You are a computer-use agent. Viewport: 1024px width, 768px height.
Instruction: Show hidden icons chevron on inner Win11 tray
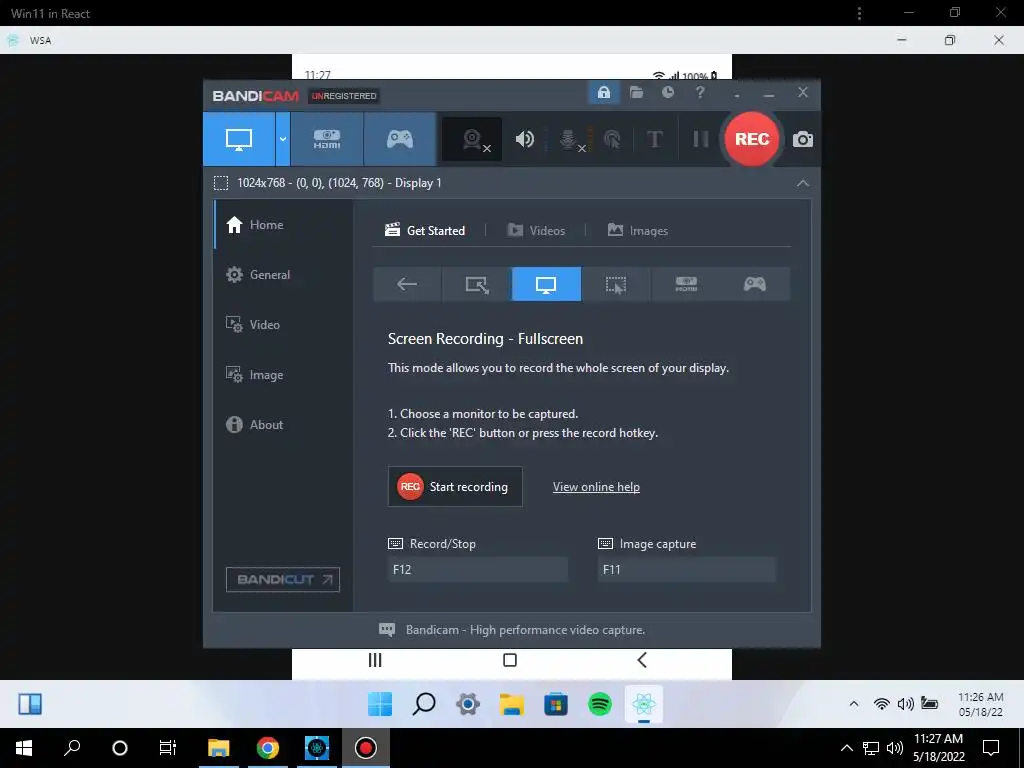coord(854,704)
